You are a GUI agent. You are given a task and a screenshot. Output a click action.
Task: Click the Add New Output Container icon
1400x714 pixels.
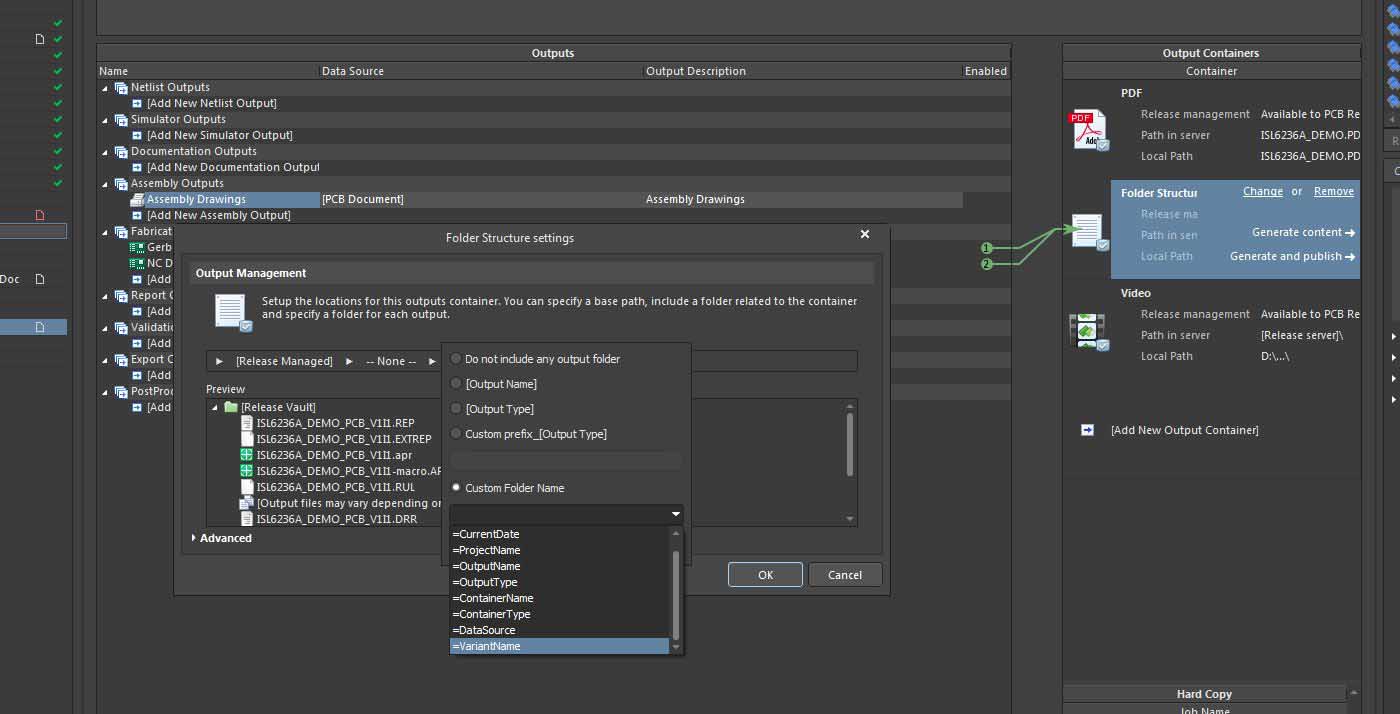1087,430
